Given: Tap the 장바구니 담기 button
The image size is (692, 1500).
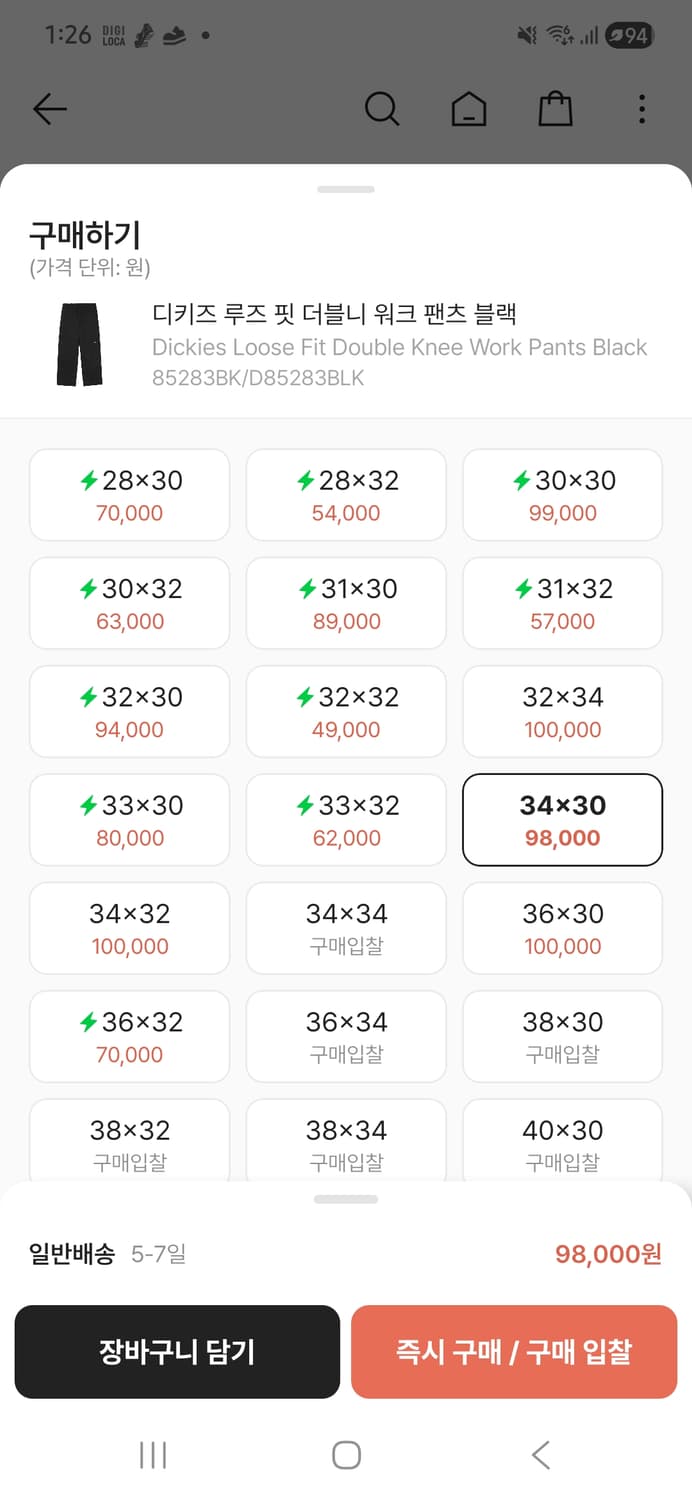Looking at the screenshot, I should [x=177, y=1352].
